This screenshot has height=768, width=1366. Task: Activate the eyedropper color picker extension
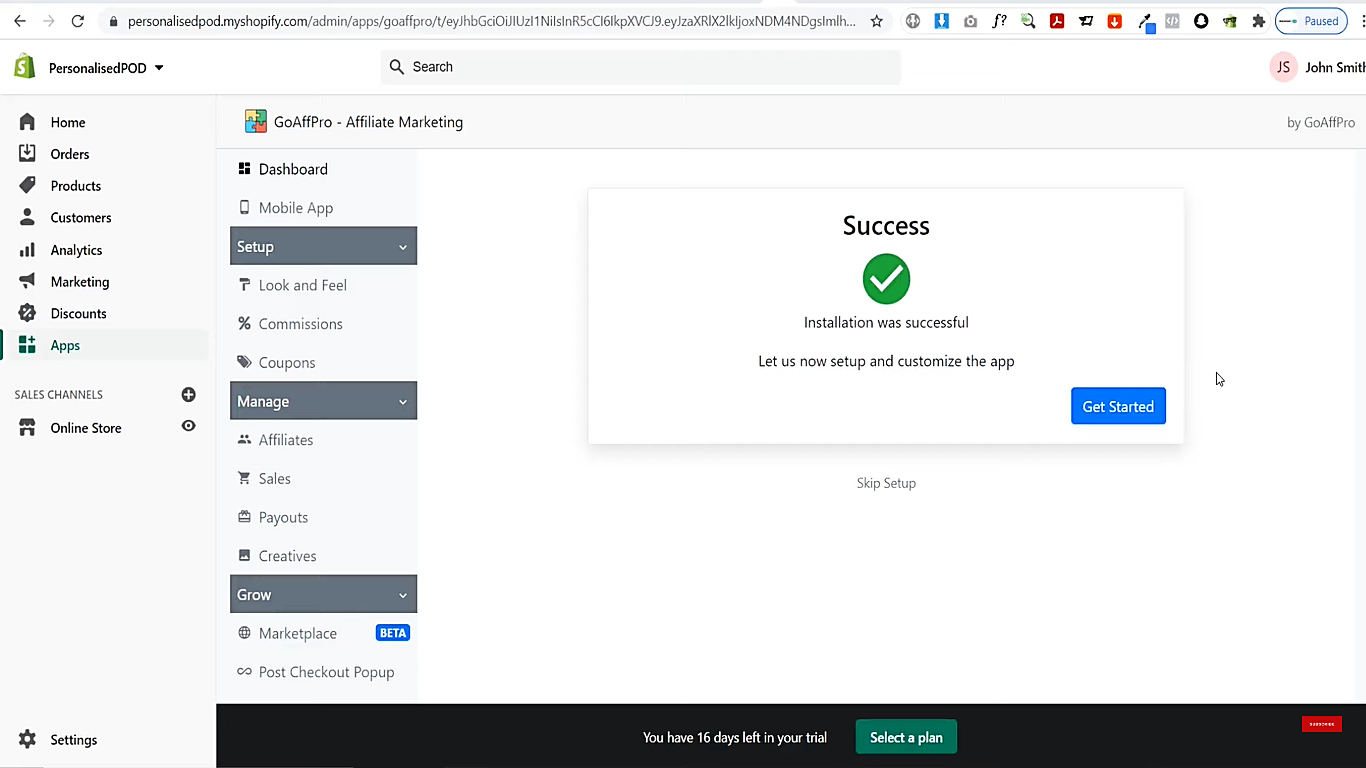(1146, 22)
